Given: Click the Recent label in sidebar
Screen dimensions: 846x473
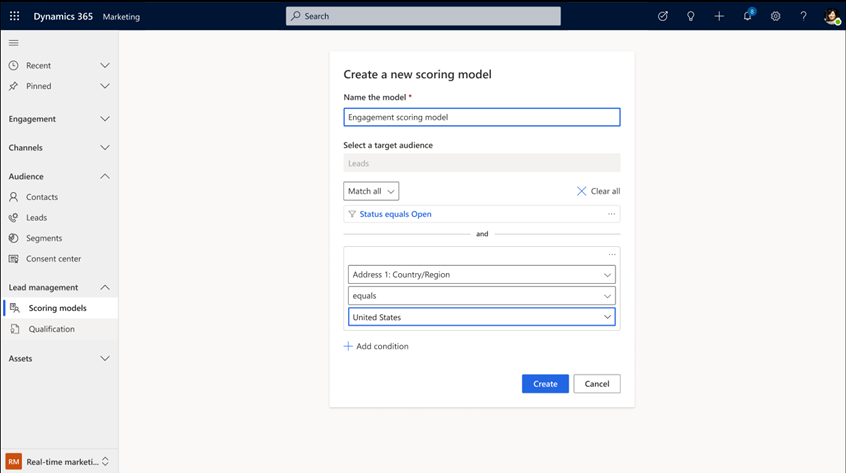Looking at the screenshot, I should coord(38,65).
